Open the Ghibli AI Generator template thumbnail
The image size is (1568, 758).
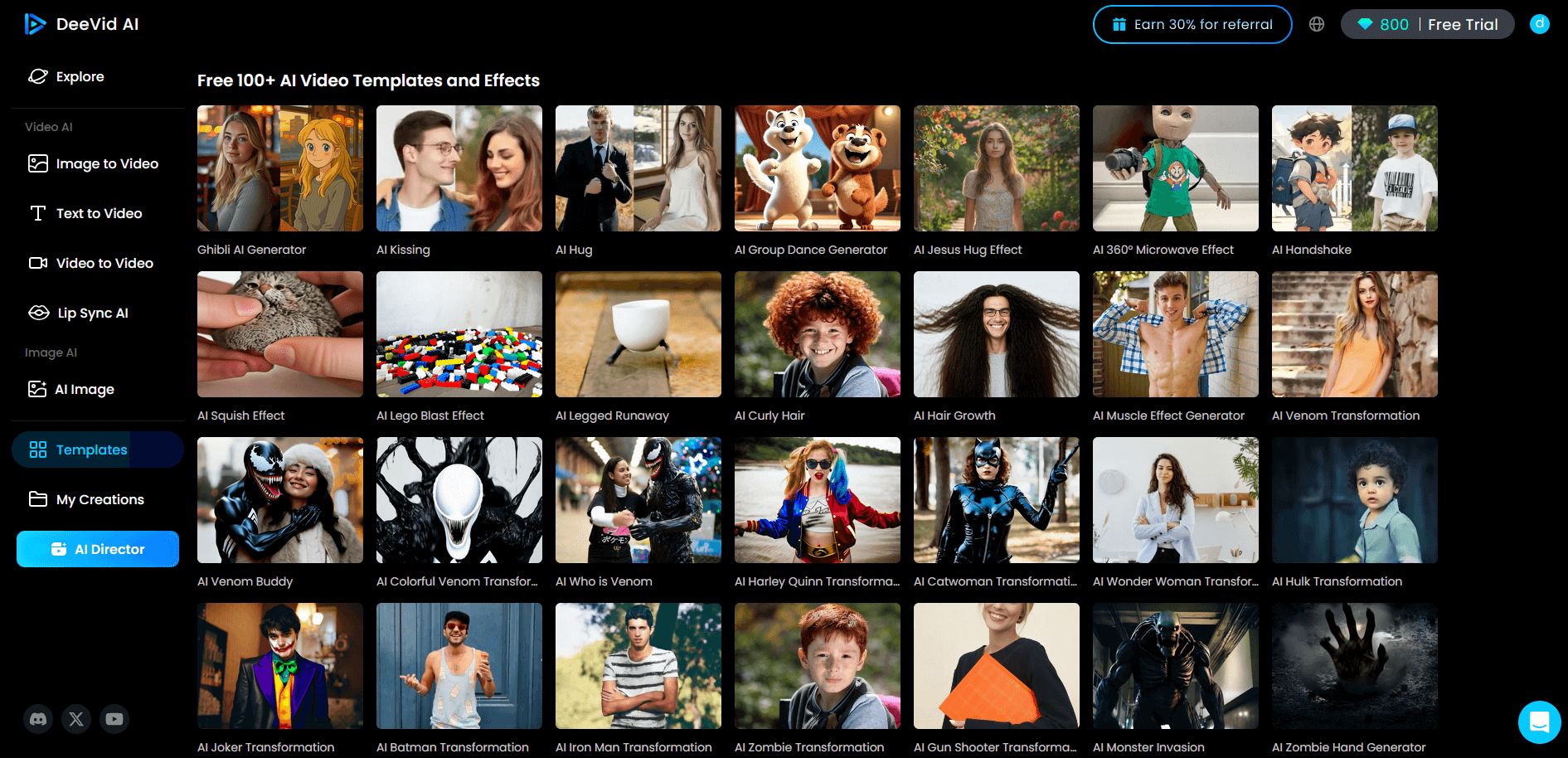pyautogui.click(x=280, y=168)
